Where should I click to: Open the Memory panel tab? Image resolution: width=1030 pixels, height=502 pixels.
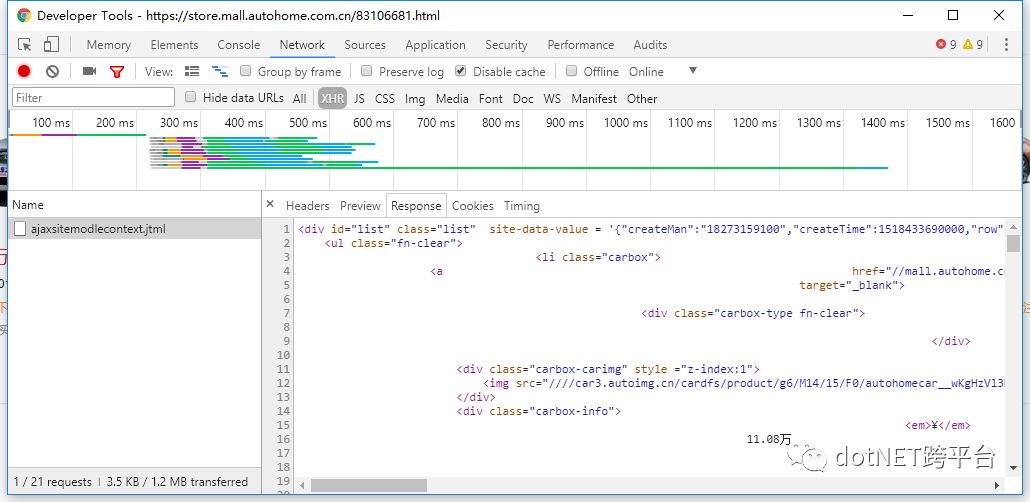(x=108, y=45)
